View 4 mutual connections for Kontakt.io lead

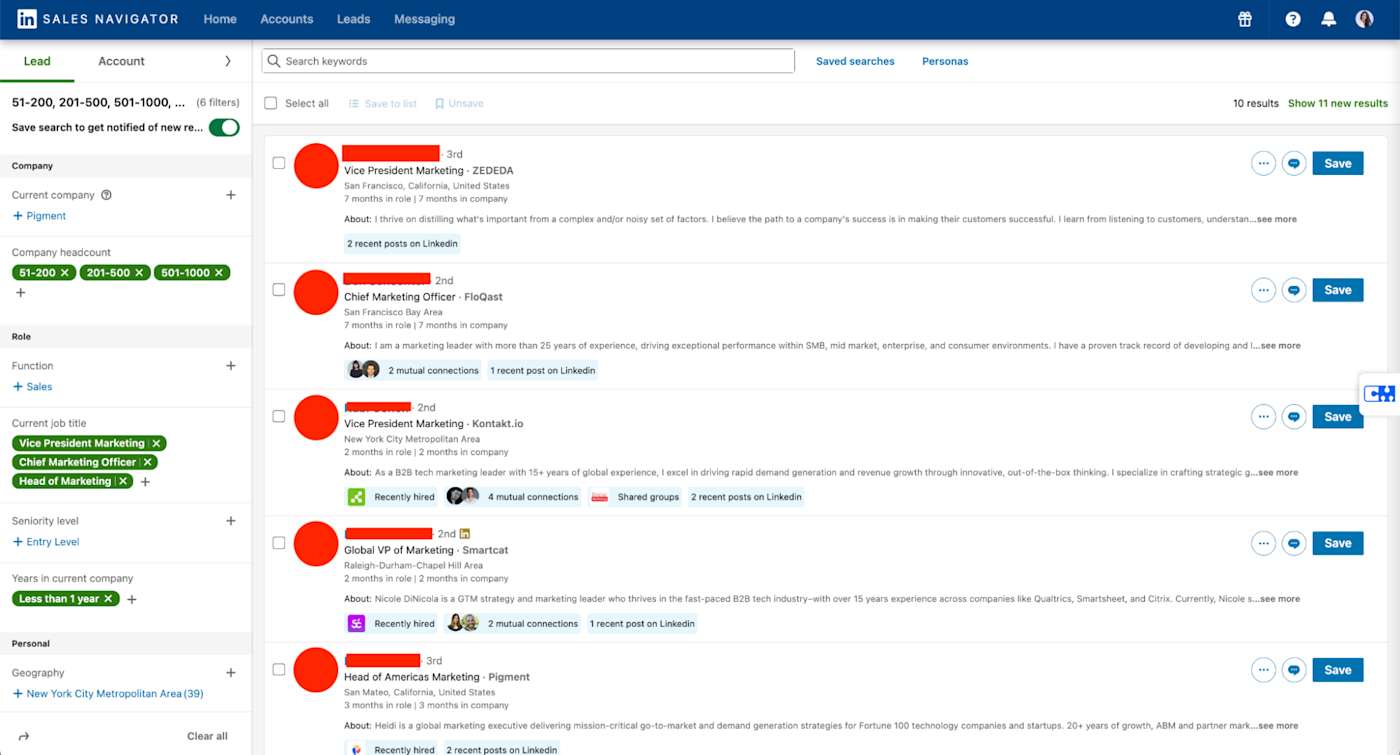tap(513, 497)
